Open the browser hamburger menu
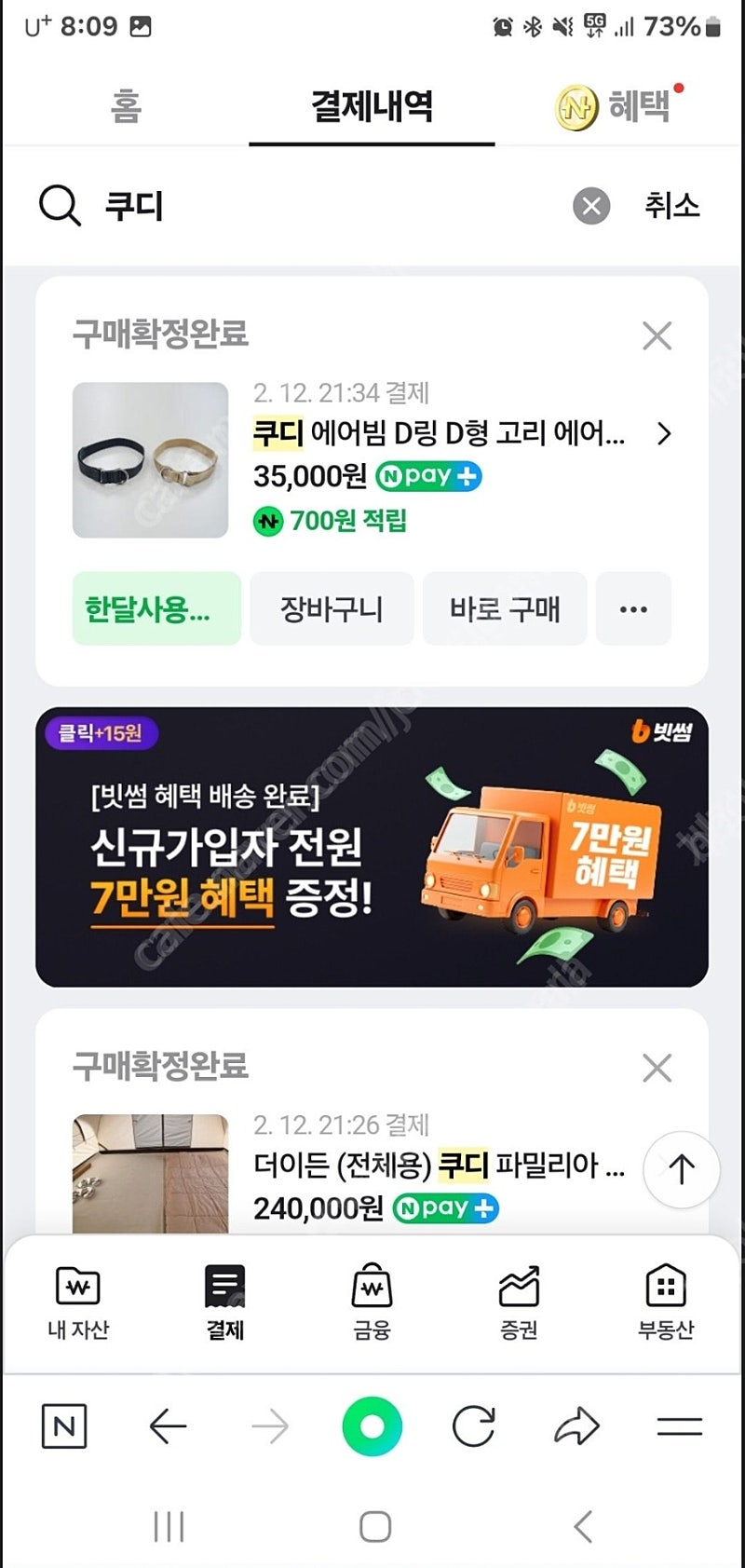 pyautogui.click(x=680, y=1426)
